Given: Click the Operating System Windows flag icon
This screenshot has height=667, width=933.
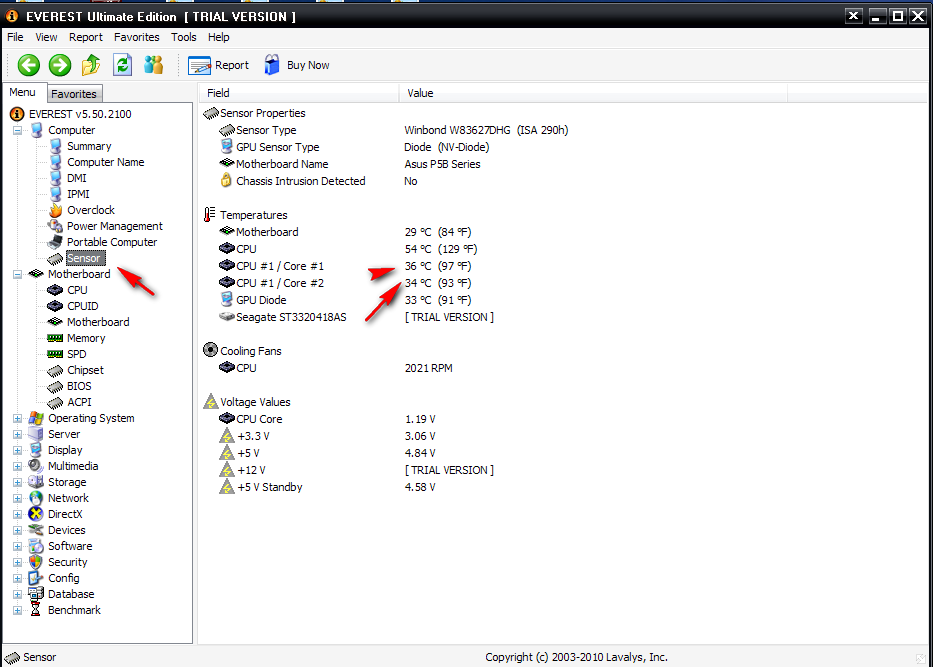Looking at the screenshot, I should tap(36, 418).
